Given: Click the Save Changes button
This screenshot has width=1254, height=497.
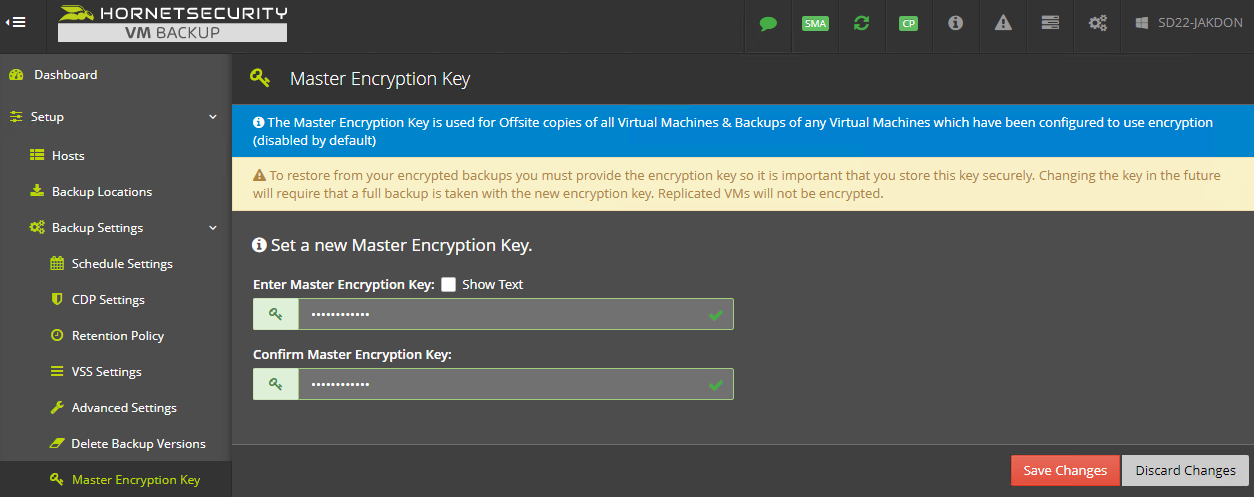Looking at the screenshot, I should coord(1065,471).
